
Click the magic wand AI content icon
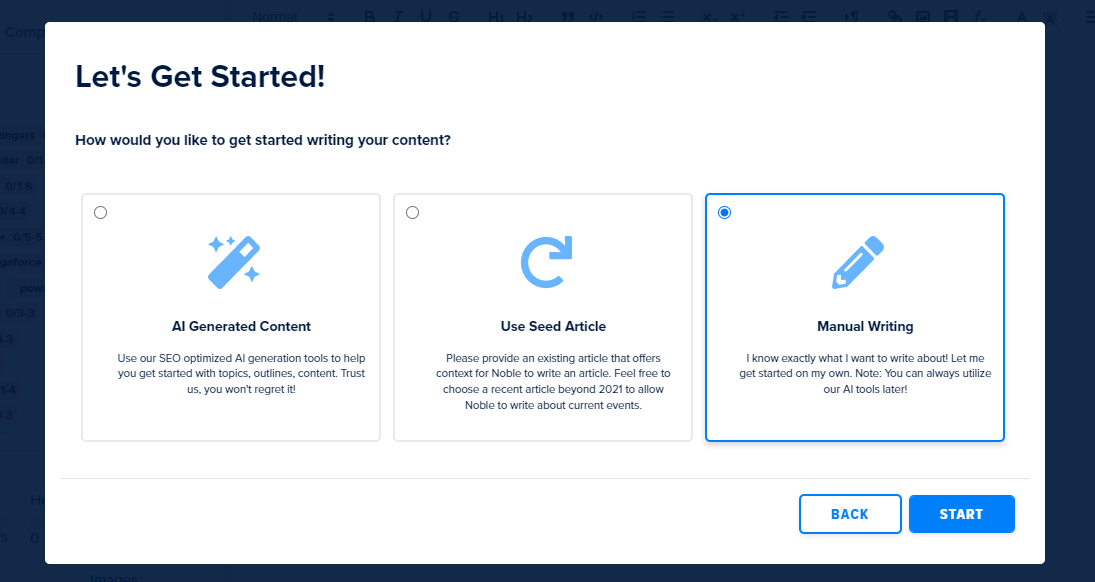(233, 262)
